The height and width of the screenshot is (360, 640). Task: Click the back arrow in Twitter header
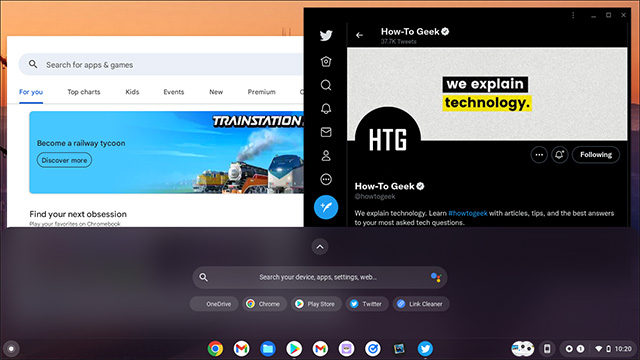point(359,35)
